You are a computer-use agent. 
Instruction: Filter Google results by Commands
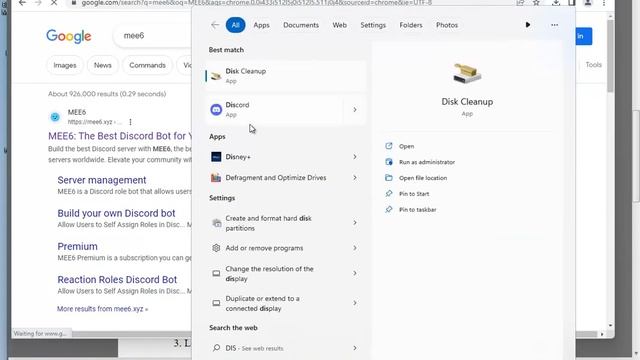[147, 65]
